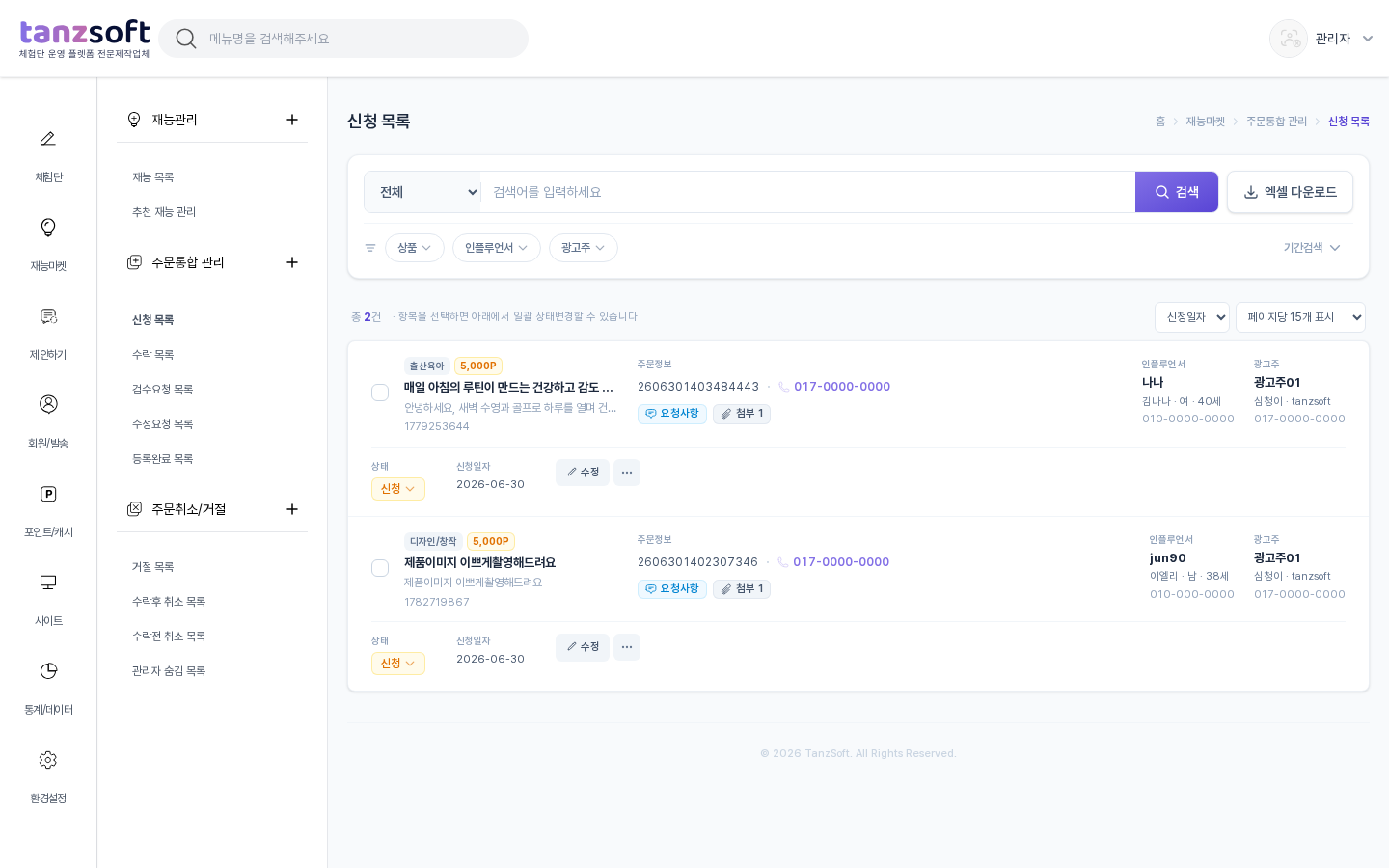Collapse the 주문취소/거절 plus icon

(x=292, y=509)
